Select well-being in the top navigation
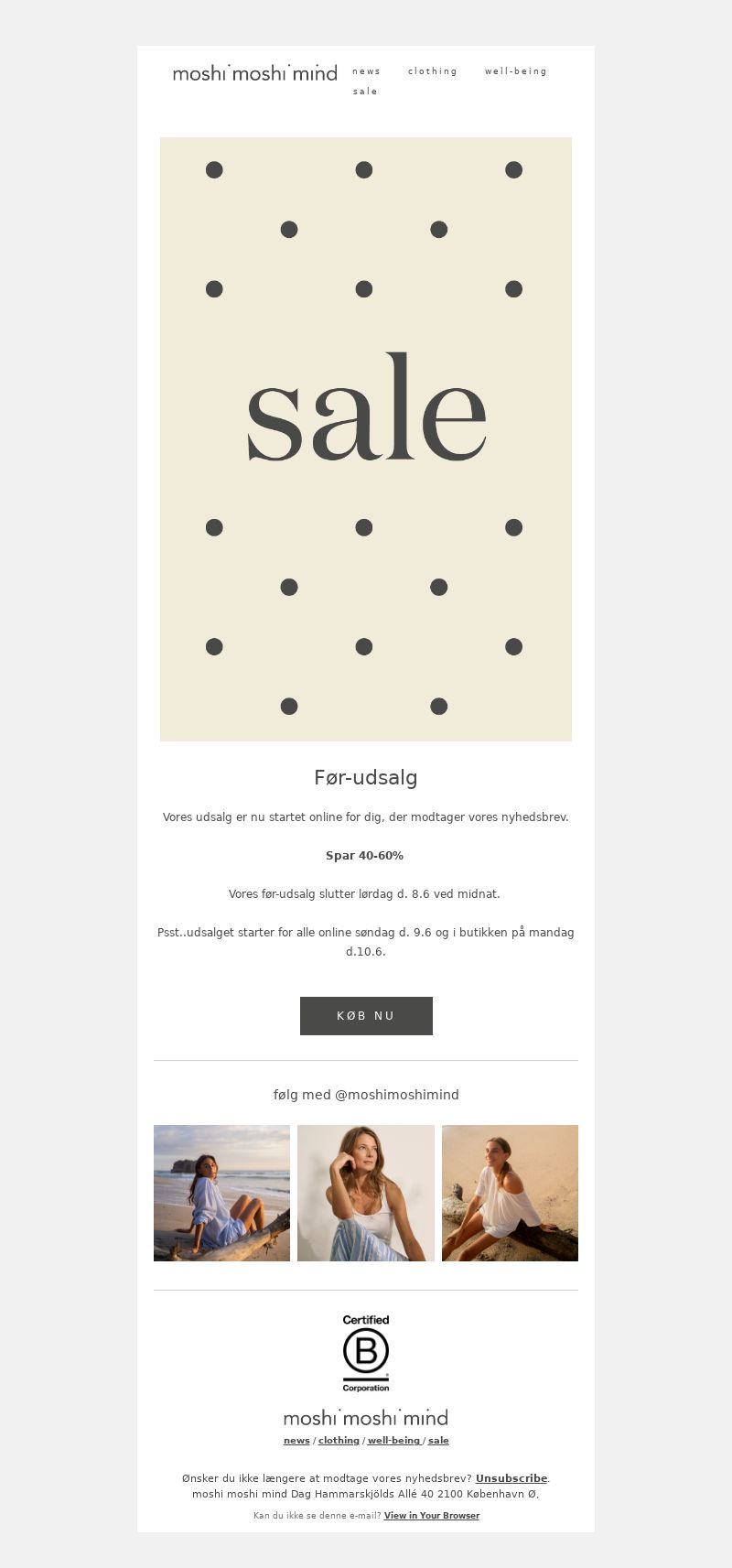Image resolution: width=732 pixels, height=1568 pixels. click(x=516, y=71)
